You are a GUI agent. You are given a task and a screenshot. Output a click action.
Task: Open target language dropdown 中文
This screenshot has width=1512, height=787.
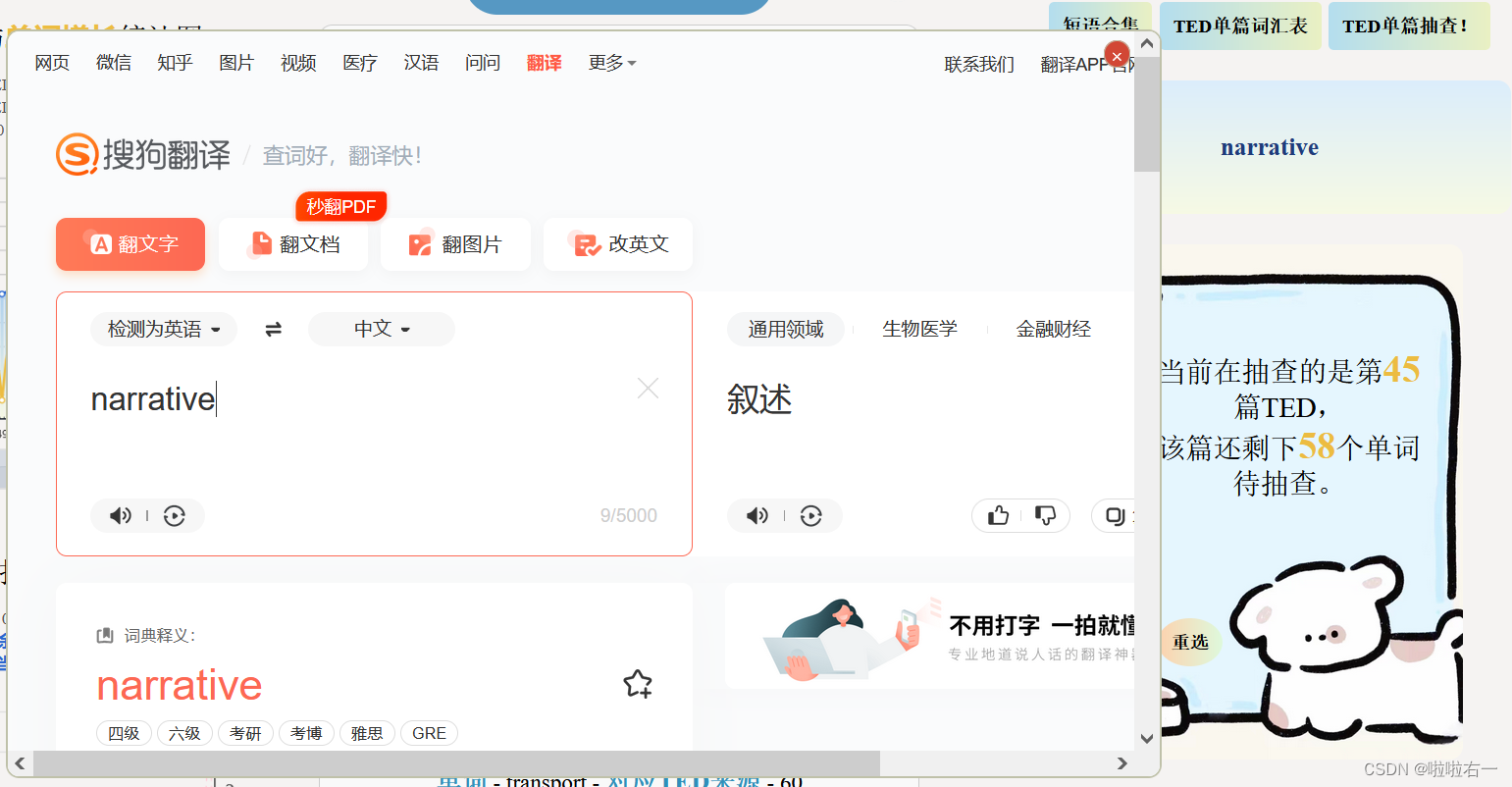[x=382, y=330]
